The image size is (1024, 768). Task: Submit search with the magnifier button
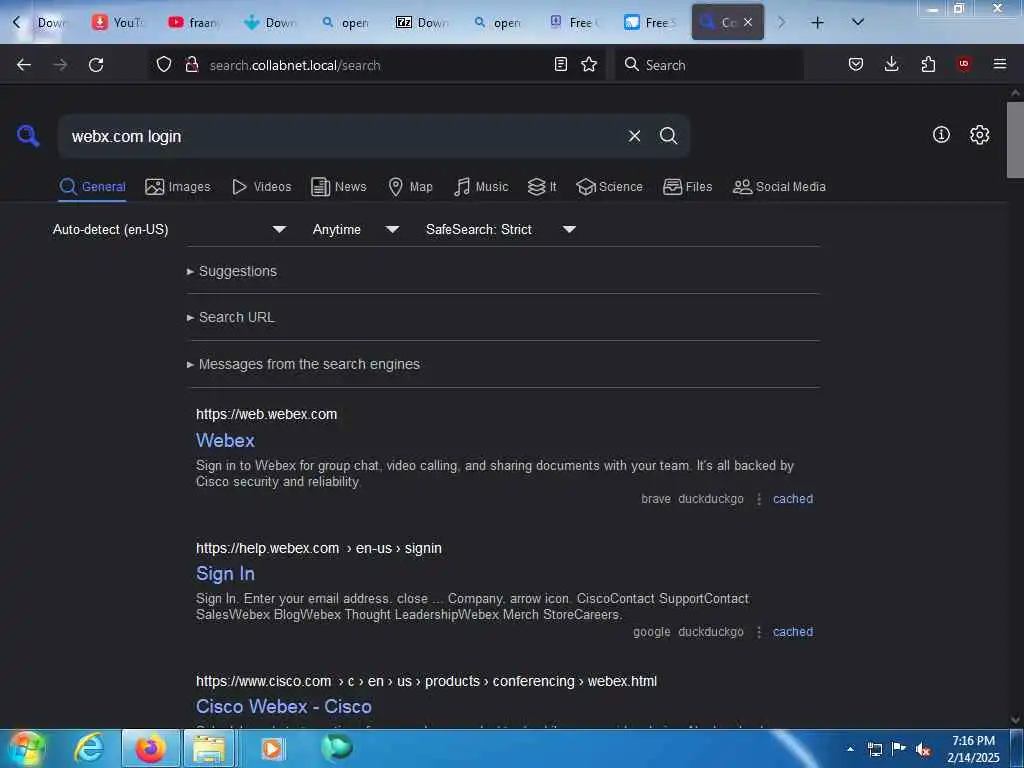click(x=668, y=136)
